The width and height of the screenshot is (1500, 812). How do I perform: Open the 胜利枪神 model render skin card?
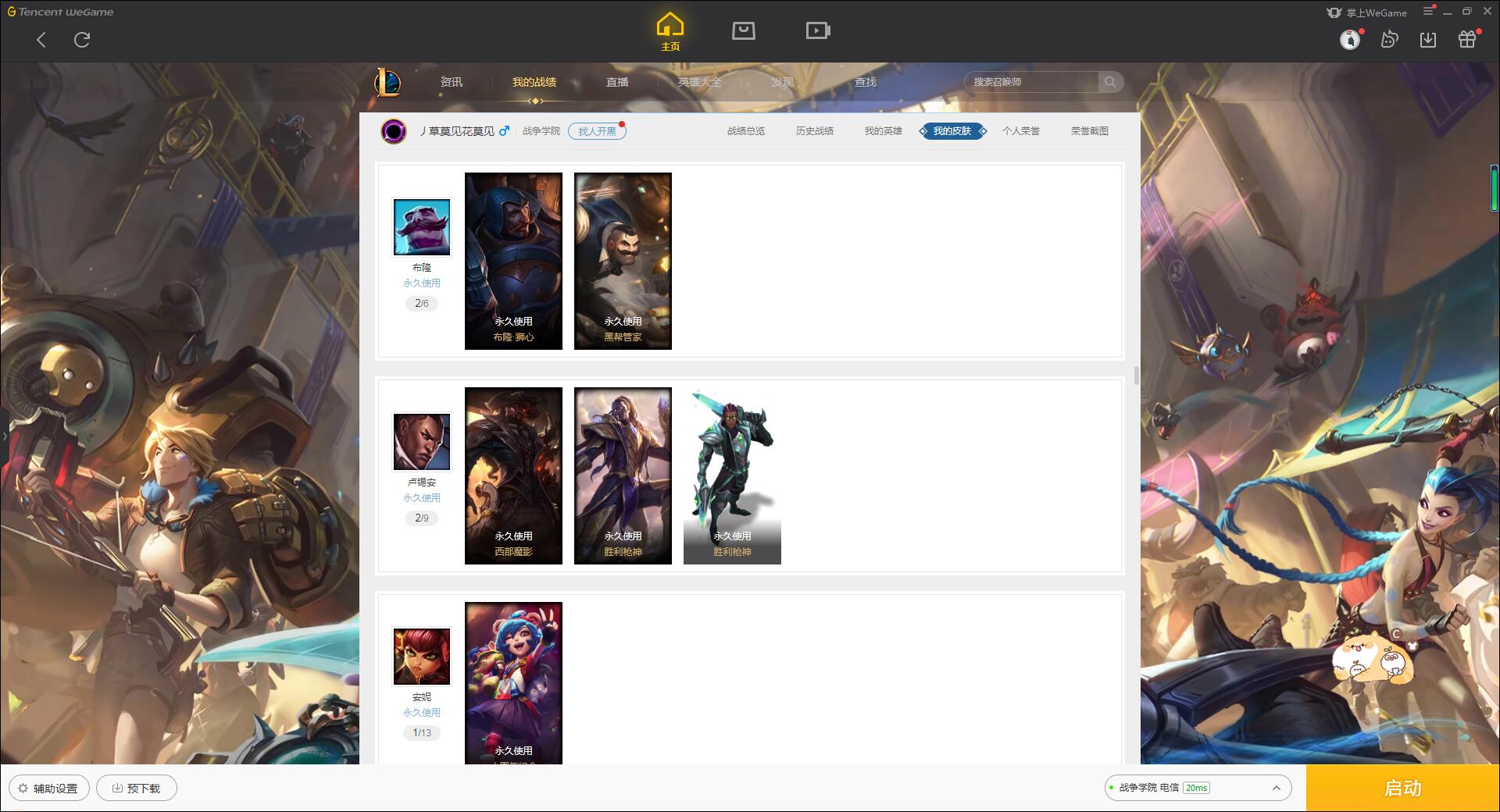732,475
